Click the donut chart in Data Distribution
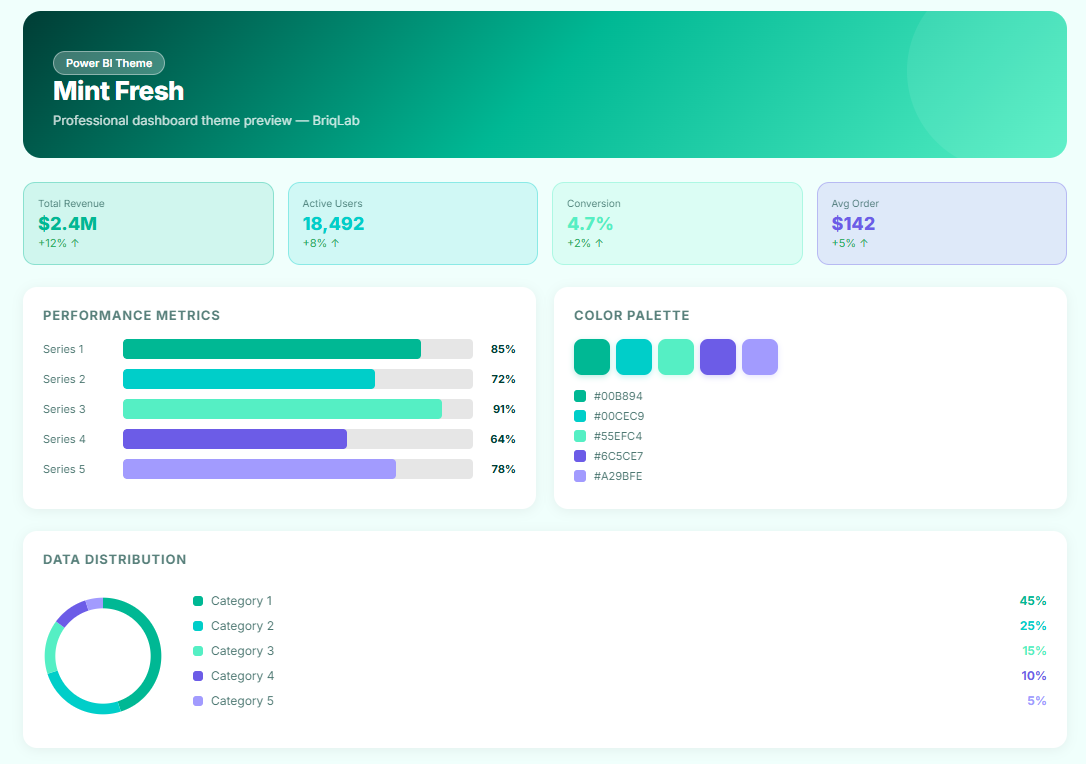 (x=103, y=656)
